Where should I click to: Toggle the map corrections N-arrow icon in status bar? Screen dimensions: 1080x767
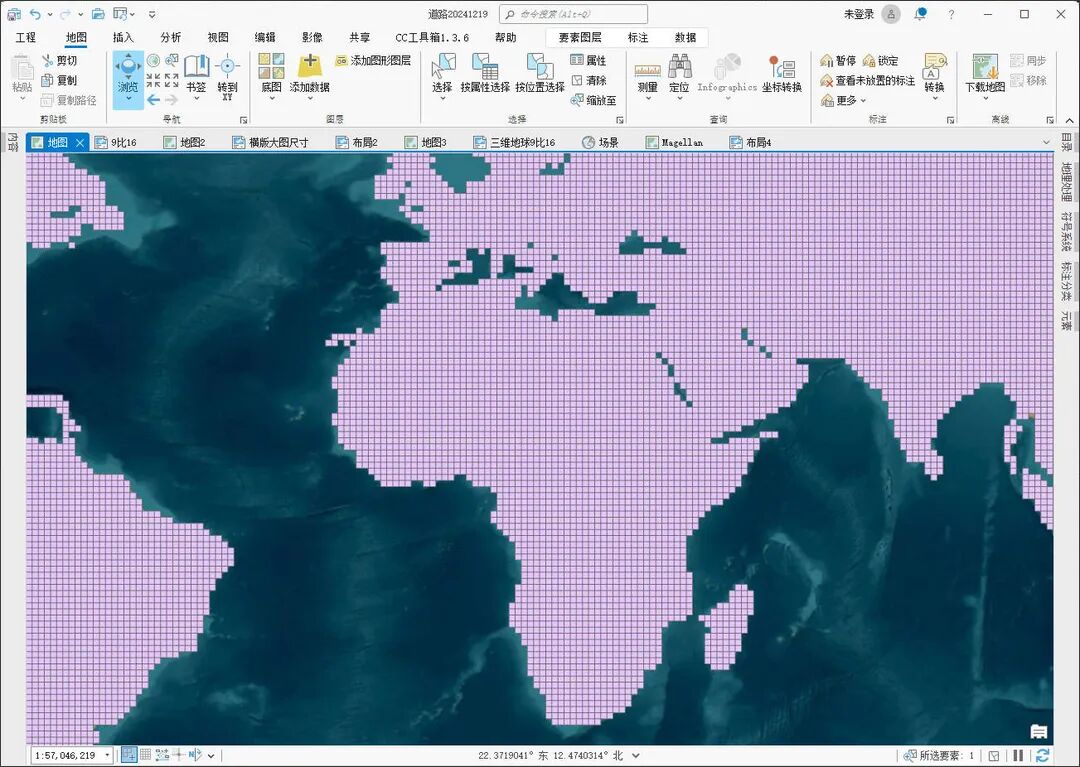pyautogui.click(x=195, y=755)
